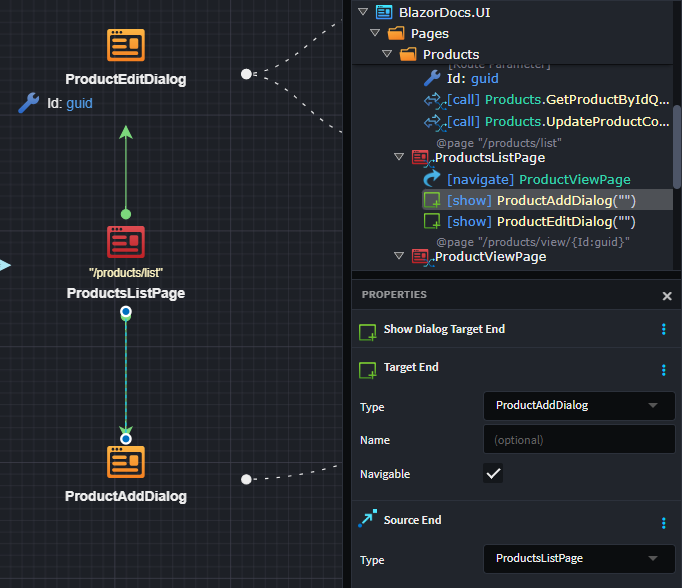Click the Show Dialog Target End heading

click(444, 329)
